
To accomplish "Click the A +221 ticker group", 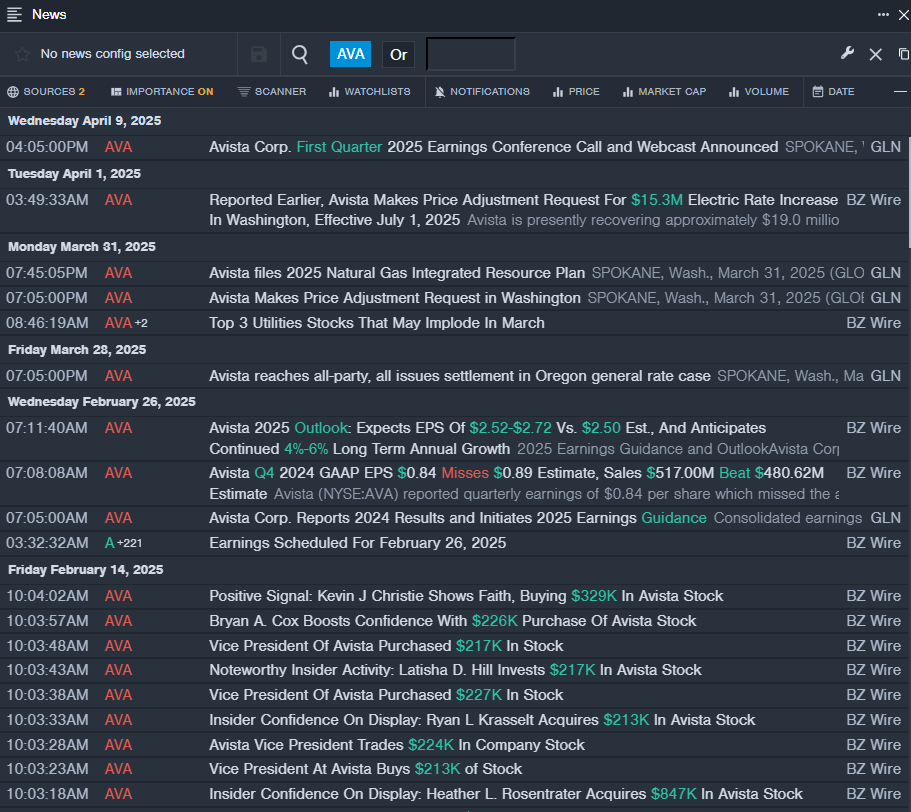I will pyautogui.click(x=123, y=543).
